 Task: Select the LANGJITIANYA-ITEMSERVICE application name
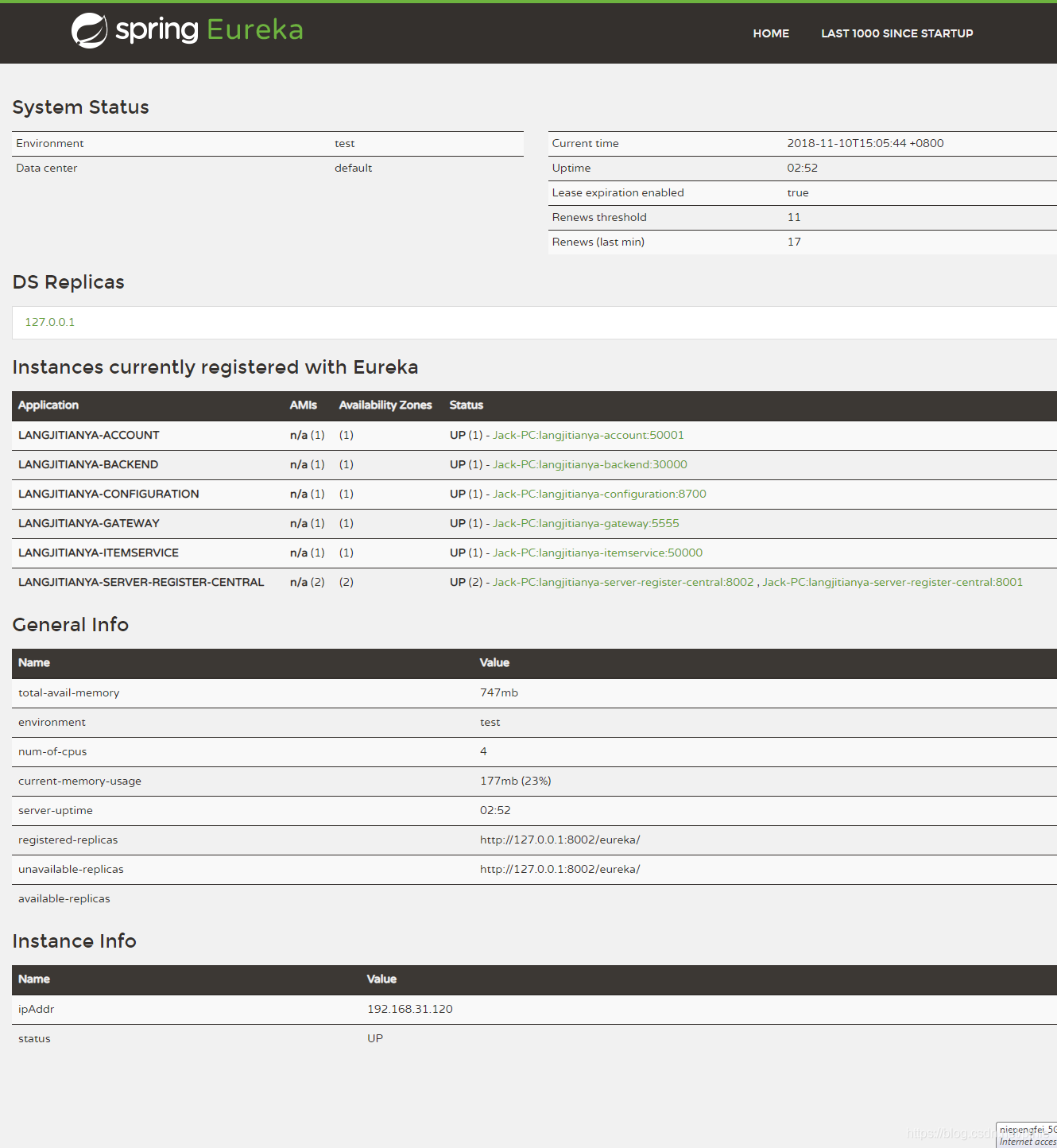[x=99, y=553]
